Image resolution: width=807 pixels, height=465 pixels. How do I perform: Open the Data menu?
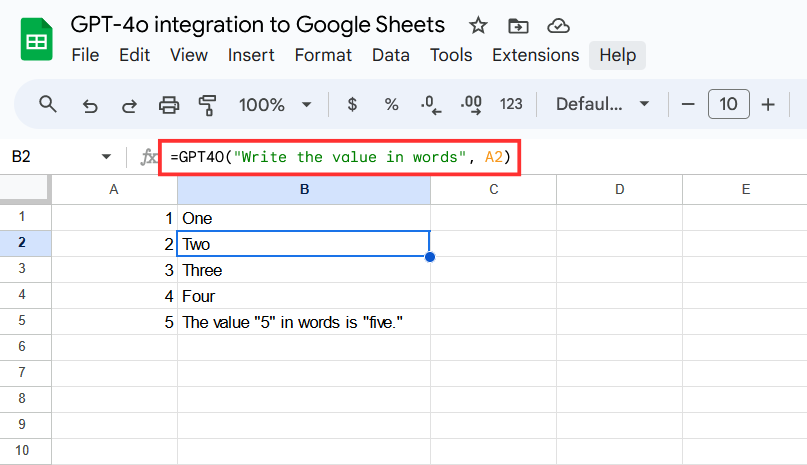pyautogui.click(x=391, y=55)
